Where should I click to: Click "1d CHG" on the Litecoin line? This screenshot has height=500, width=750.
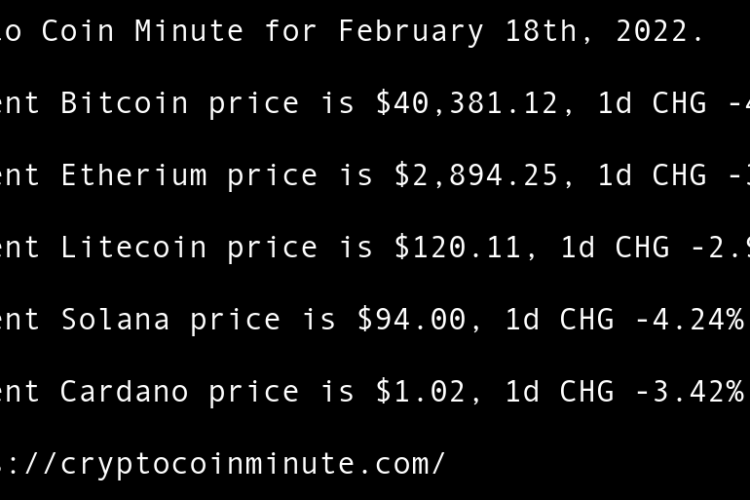point(615,247)
